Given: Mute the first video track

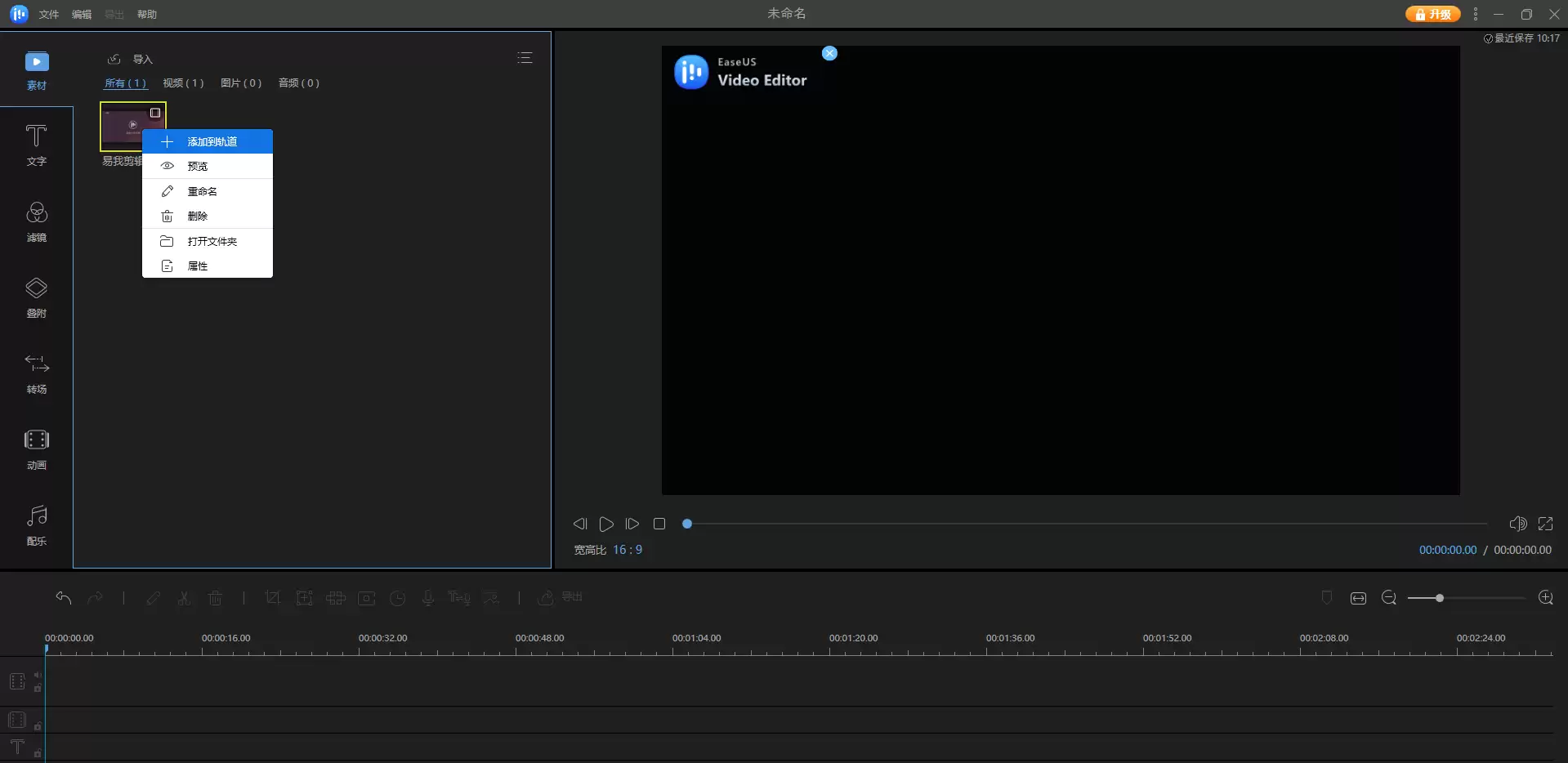Looking at the screenshot, I should [x=38, y=676].
